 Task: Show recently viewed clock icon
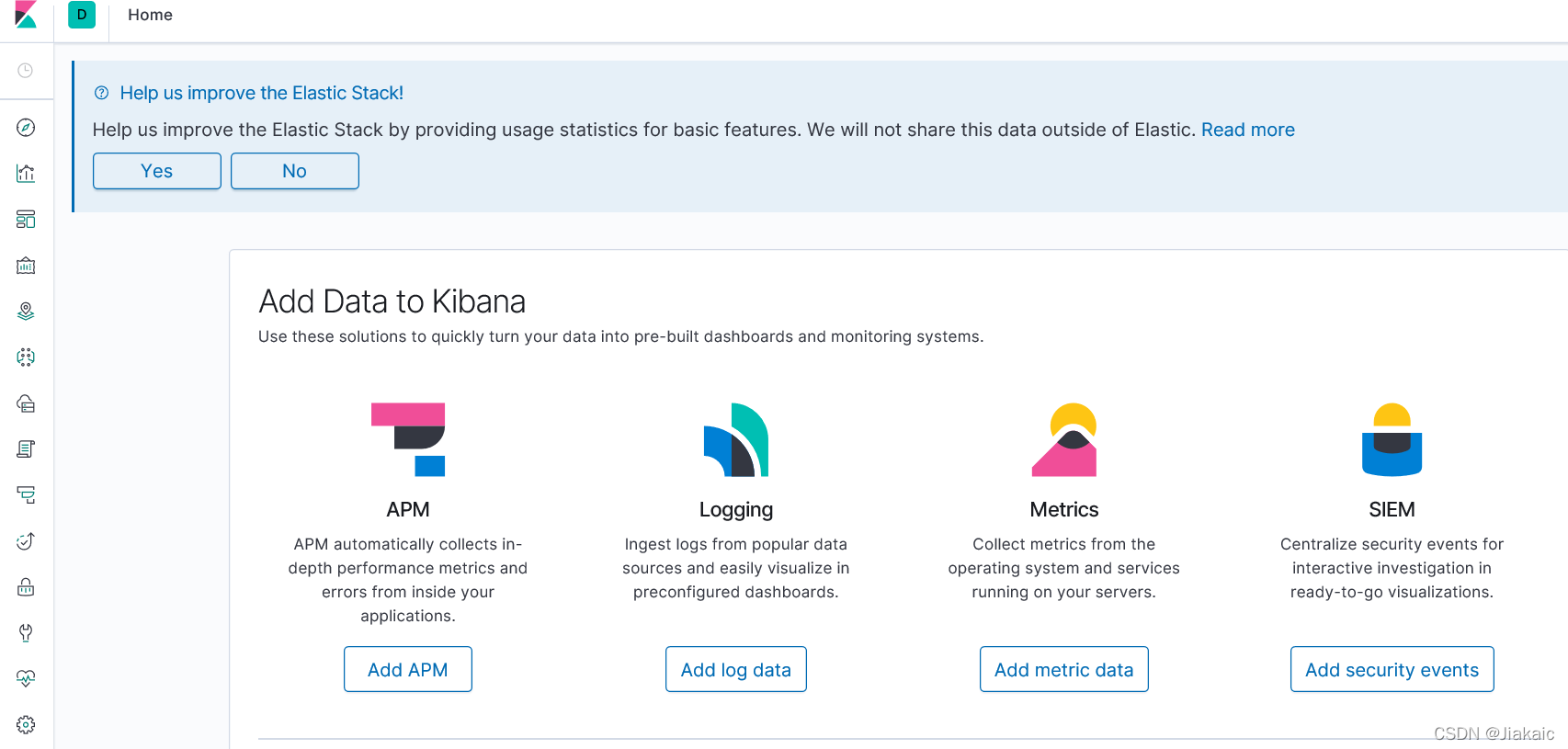26,71
